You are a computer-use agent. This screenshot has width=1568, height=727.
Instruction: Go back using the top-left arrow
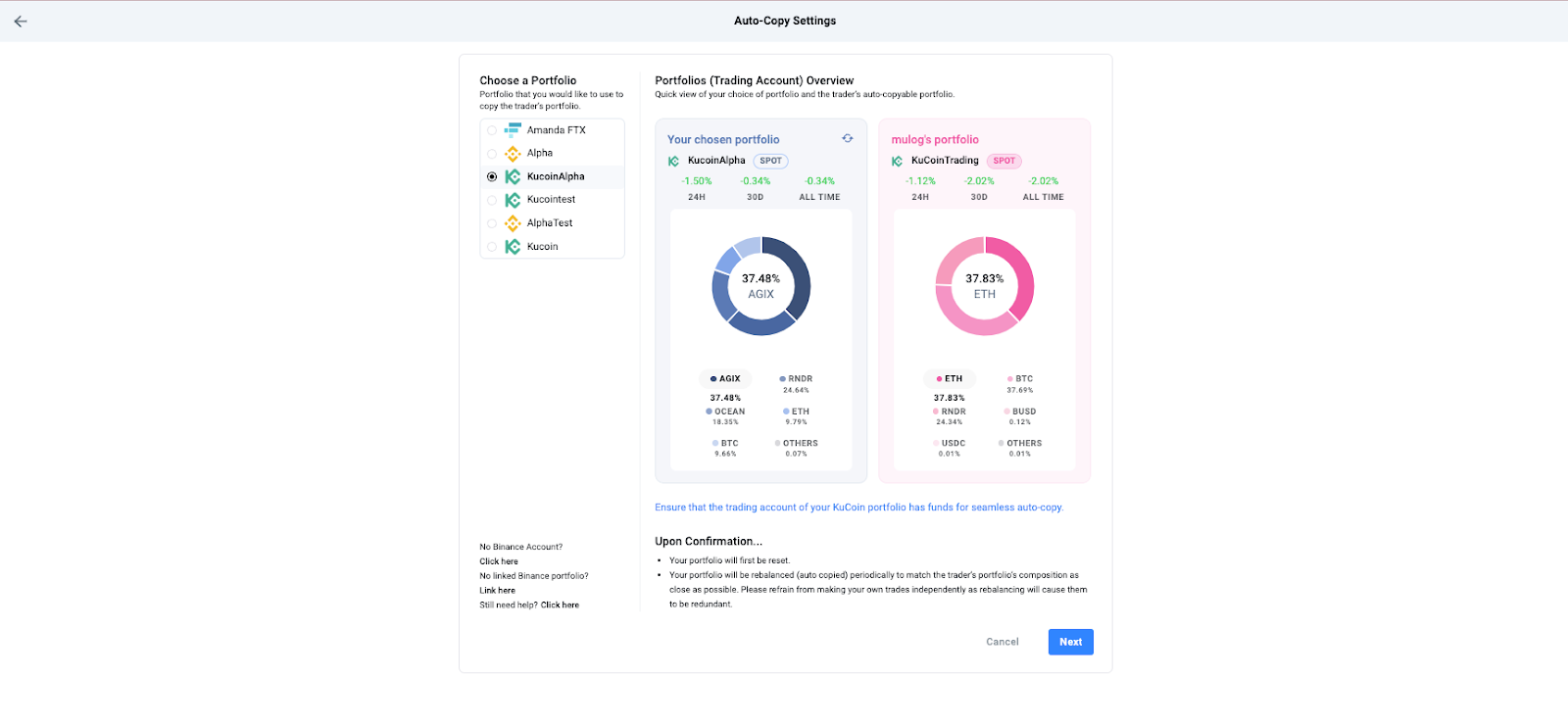(21, 21)
